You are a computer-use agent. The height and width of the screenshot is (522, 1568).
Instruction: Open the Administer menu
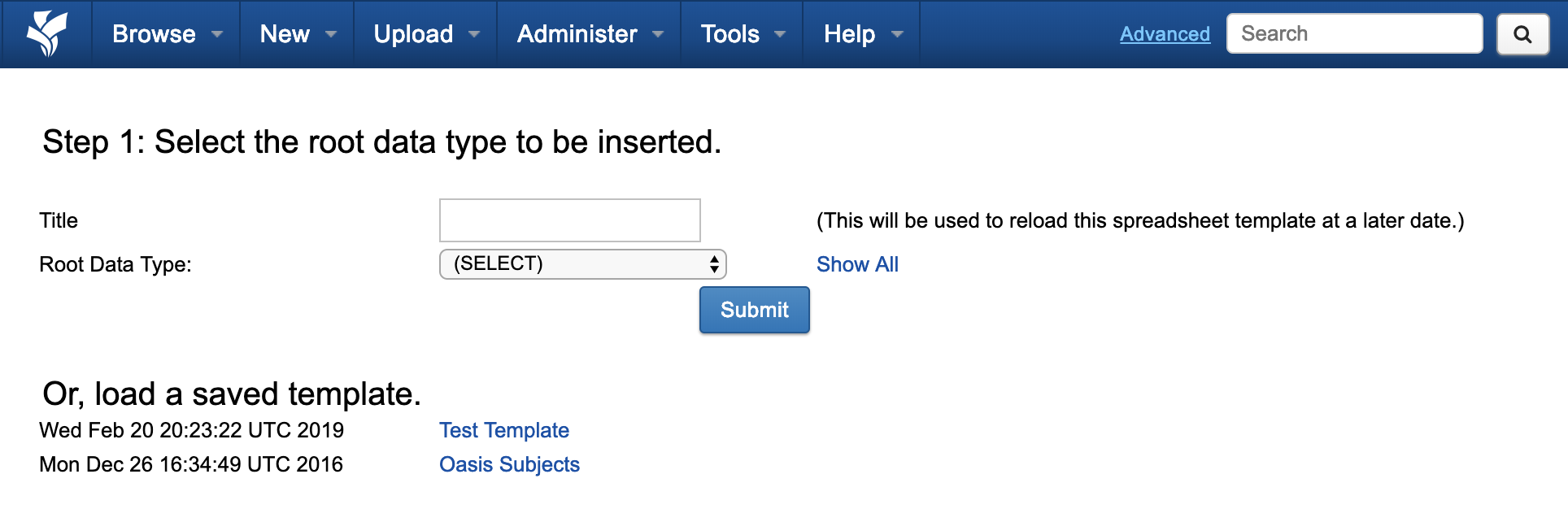click(577, 34)
